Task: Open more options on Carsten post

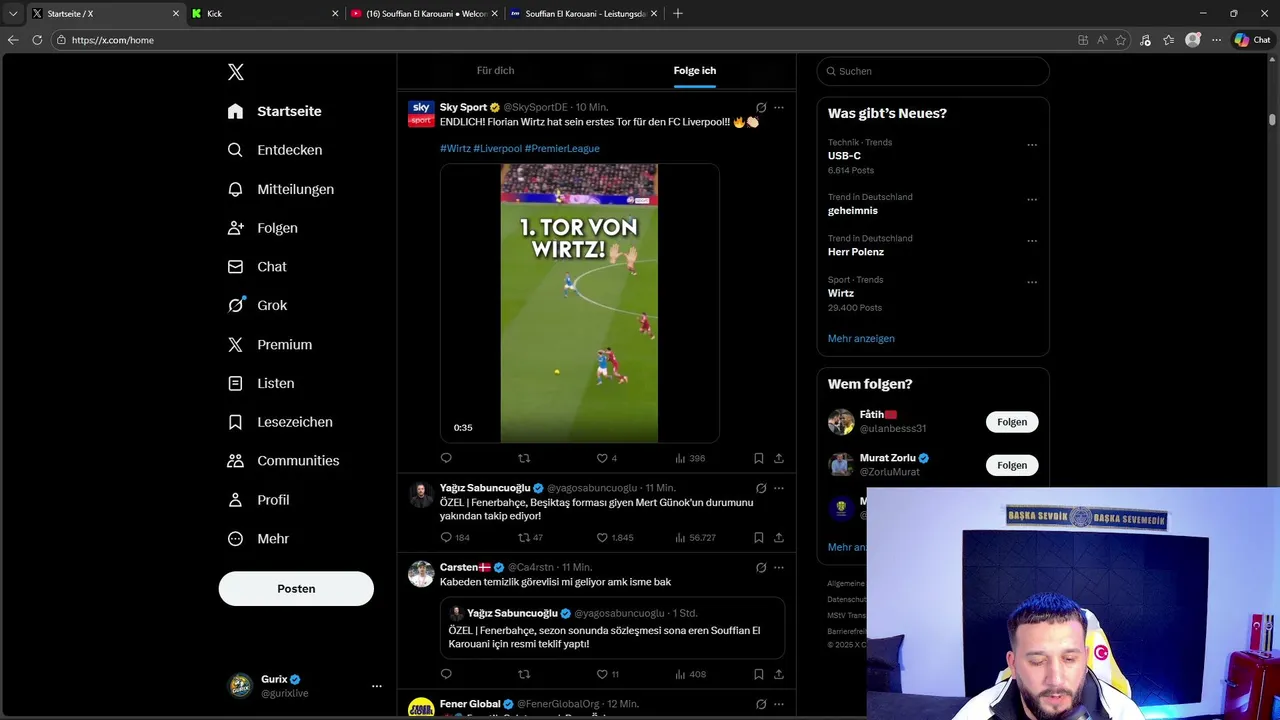Action: point(779,567)
